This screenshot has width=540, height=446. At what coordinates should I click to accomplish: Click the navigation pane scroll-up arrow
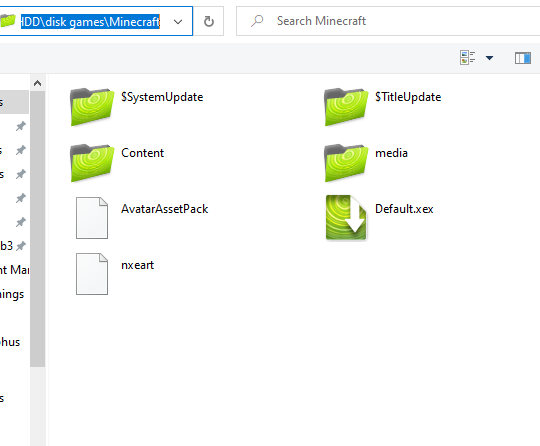pyautogui.click(x=38, y=83)
